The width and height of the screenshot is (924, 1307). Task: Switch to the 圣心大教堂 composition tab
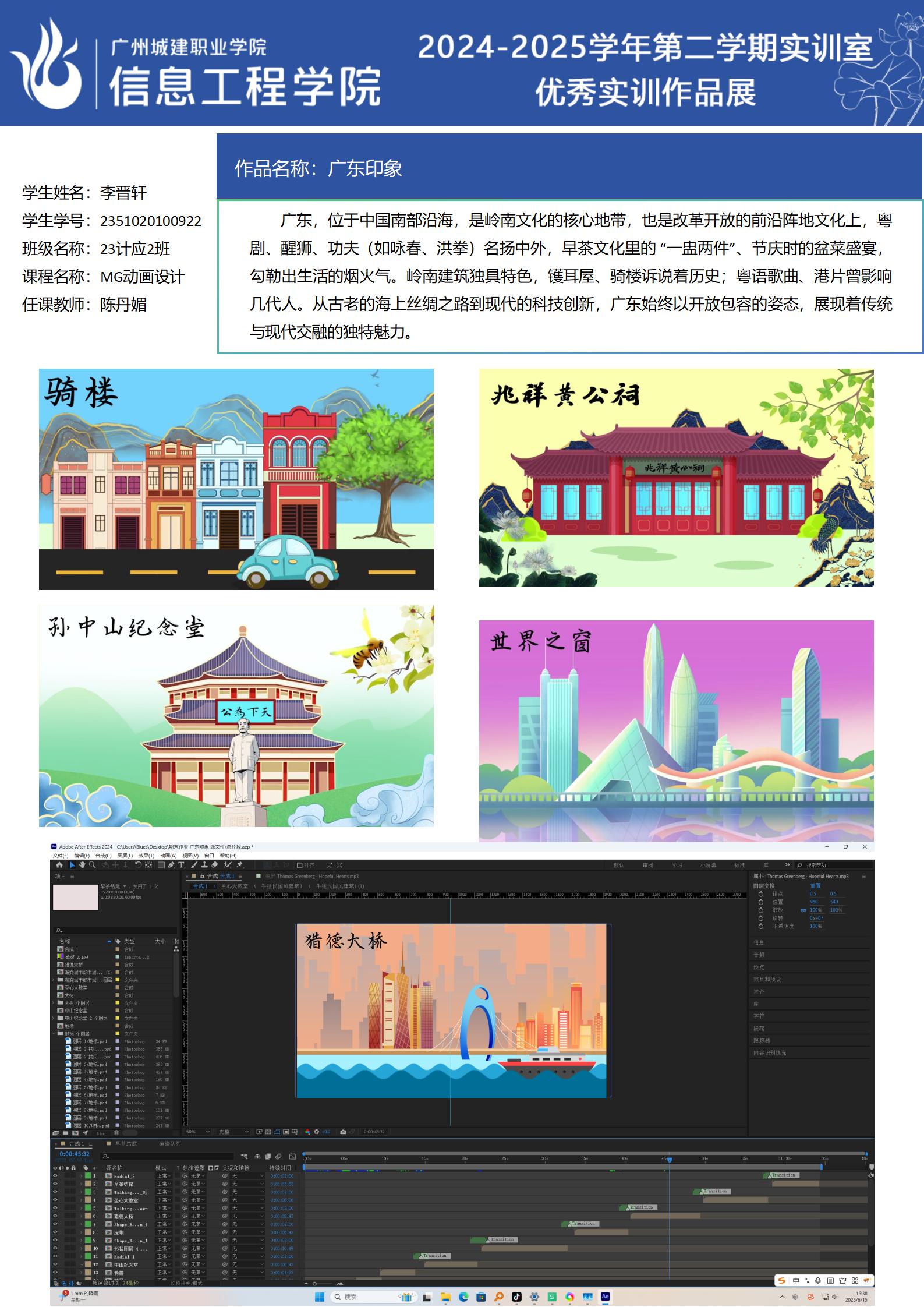click(x=234, y=886)
